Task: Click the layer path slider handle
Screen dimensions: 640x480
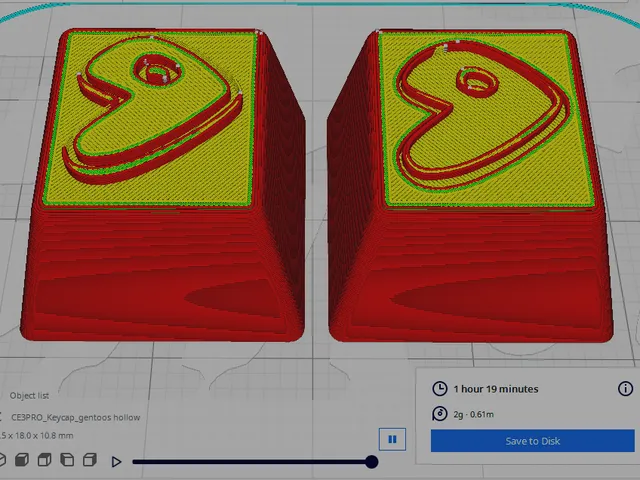Action: tap(371, 462)
